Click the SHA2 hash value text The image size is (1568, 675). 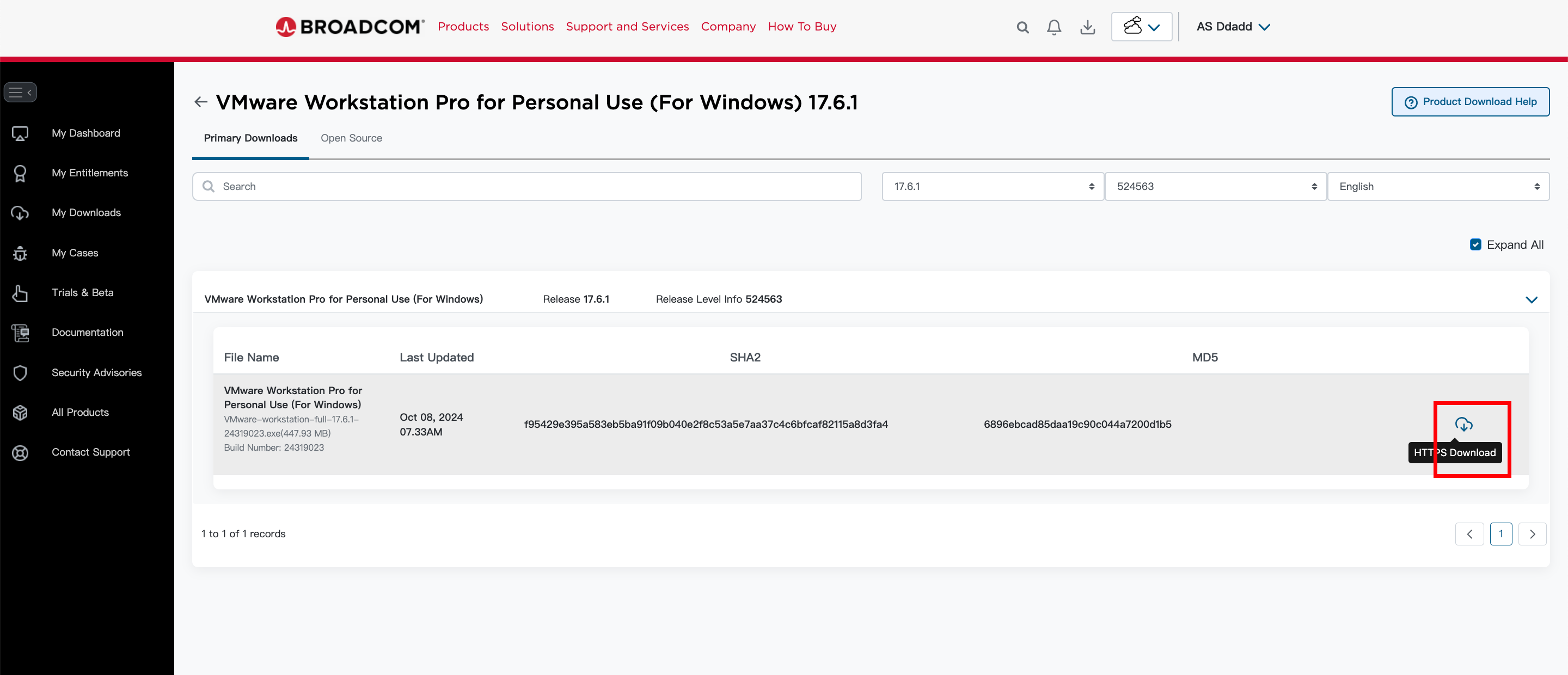point(706,425)
